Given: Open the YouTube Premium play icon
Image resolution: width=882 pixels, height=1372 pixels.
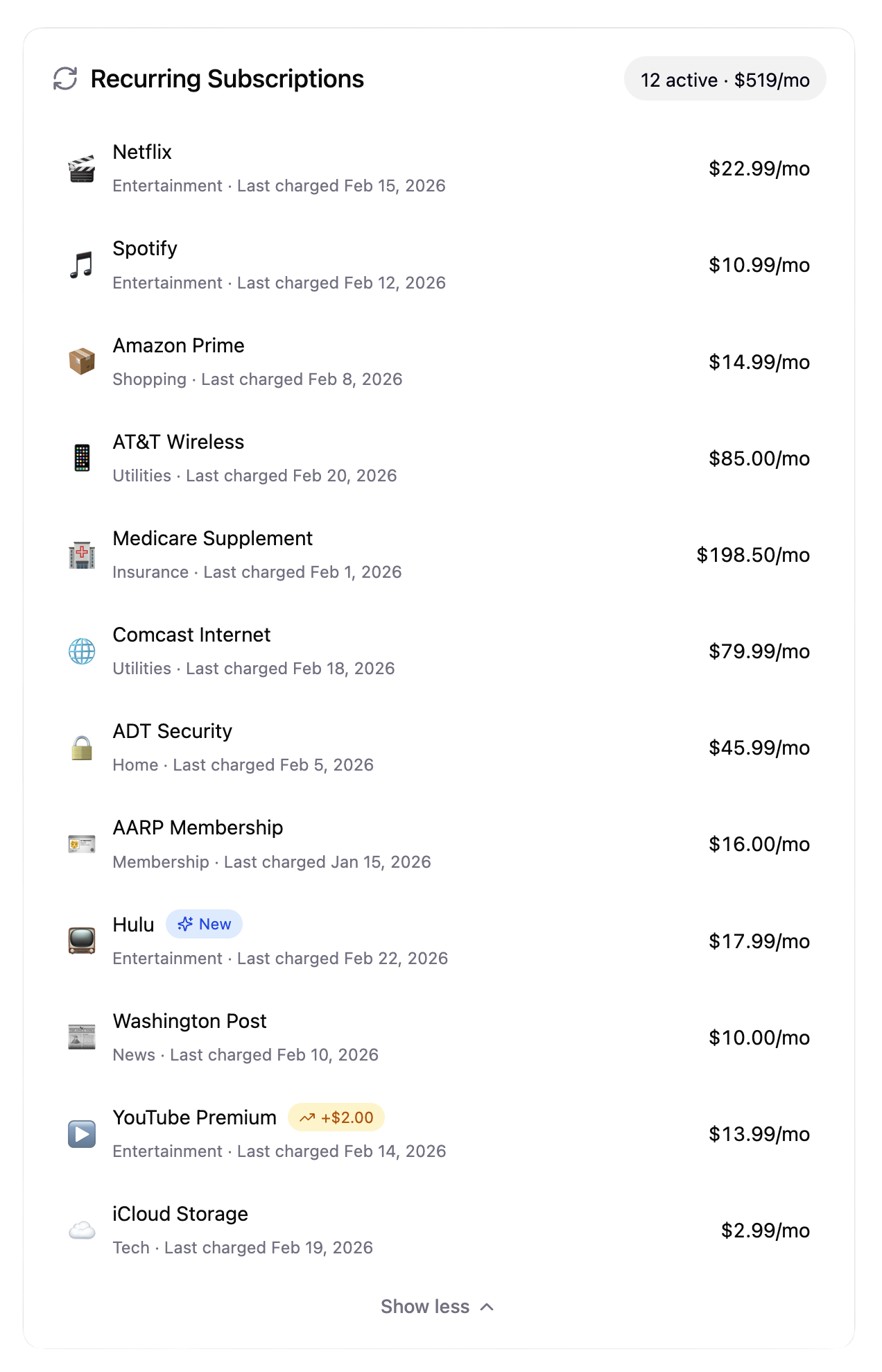Looking at the screenshot, I should point(80,1133).
